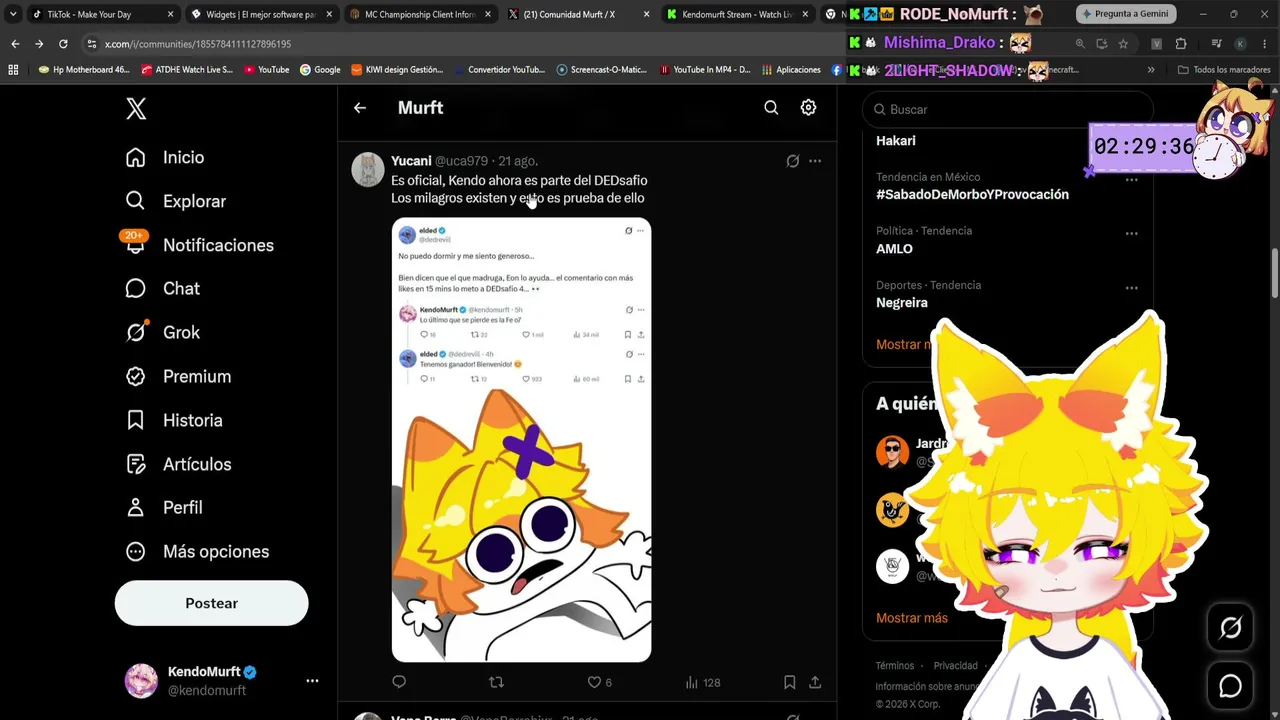Image resolution: width=1280 pixels, height=720 pixels.
Task: Open the floating Grok button
Action: tap(1230, 628)
